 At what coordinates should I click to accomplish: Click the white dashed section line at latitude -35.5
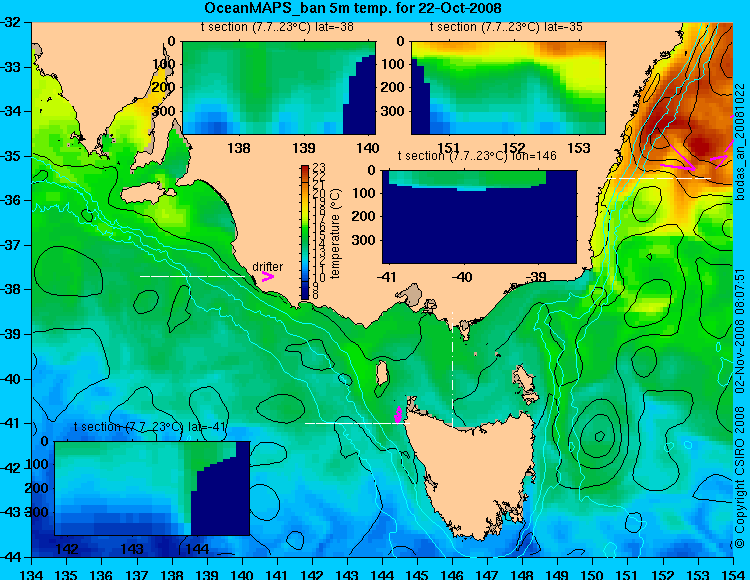point(659,178)
